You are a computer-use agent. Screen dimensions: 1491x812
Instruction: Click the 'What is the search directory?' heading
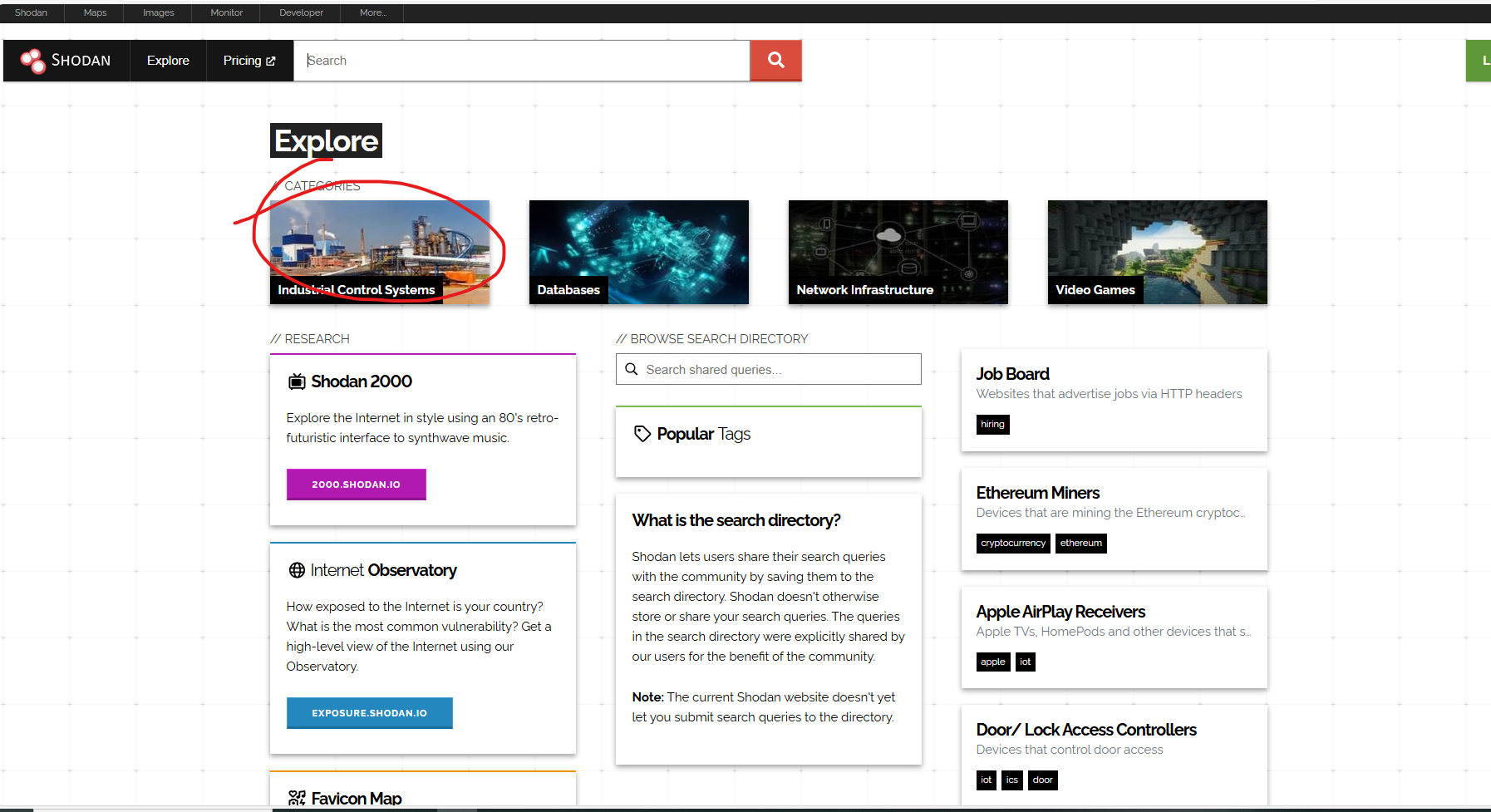(736, 520)
